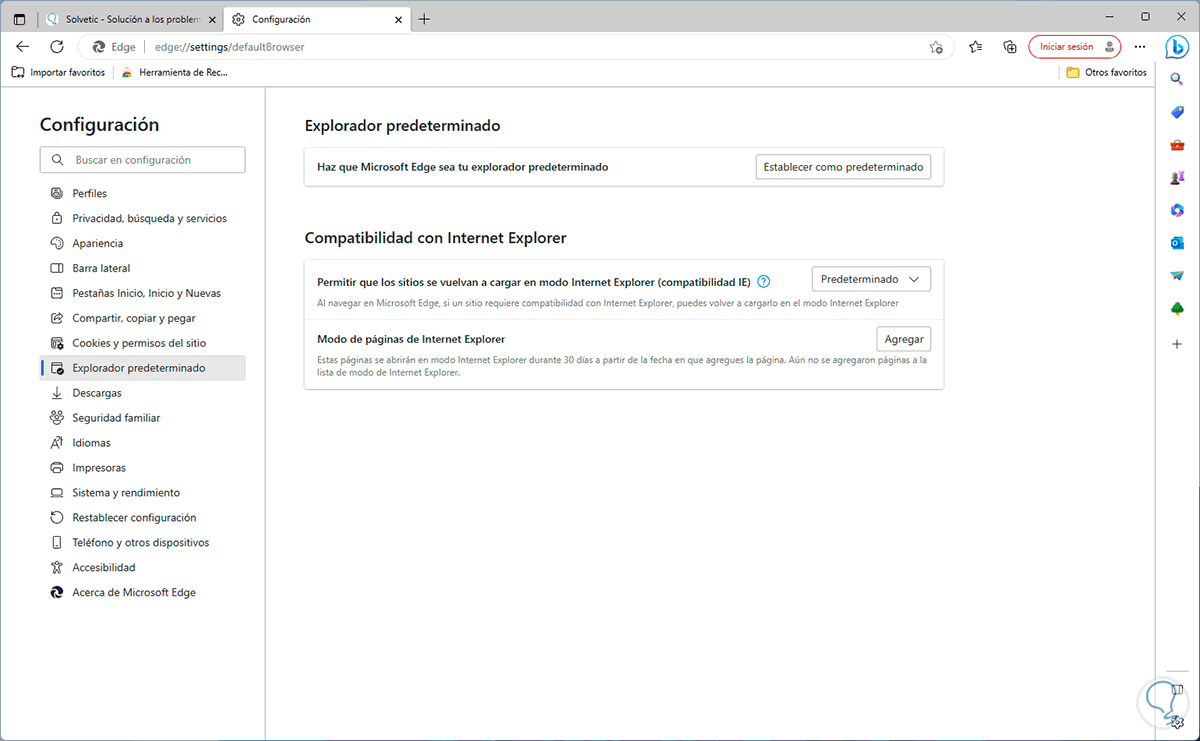Image resolution: width=1200 pixels, height=741 pixels.
Task: Select the Configuración tab
Action: click(317, 19)
